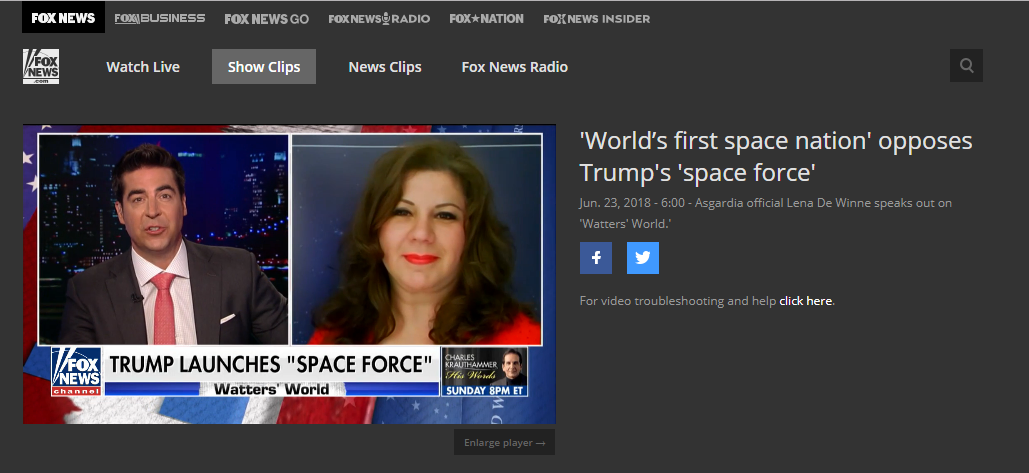
Task: Select Show Clips tab
Action: point(264,67)
